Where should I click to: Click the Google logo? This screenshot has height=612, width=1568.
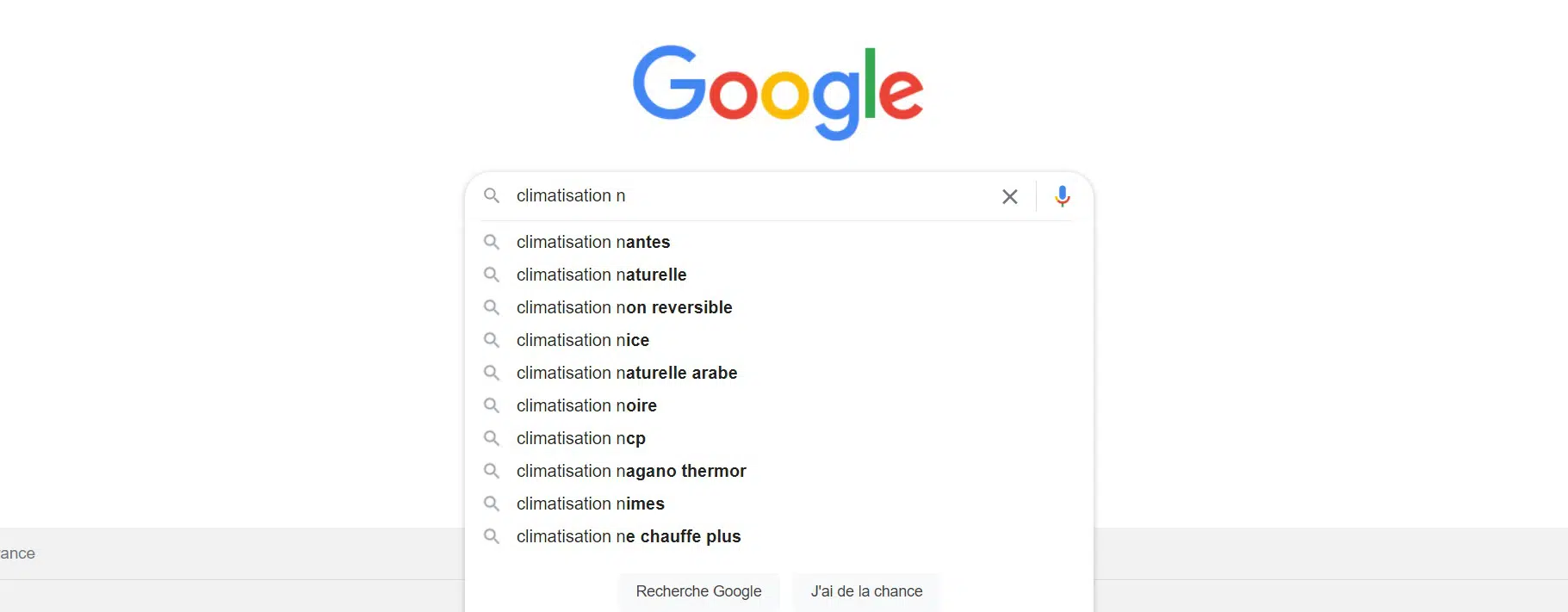pos(778,91)
